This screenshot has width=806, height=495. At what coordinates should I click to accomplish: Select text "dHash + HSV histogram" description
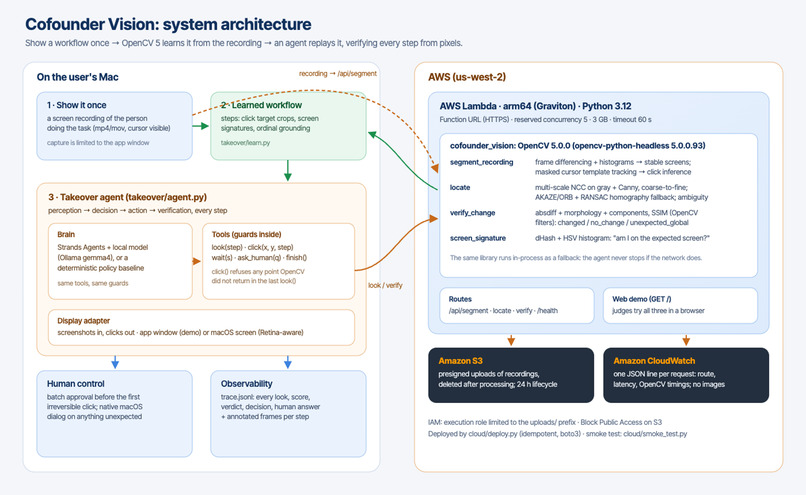pos(622,238)
